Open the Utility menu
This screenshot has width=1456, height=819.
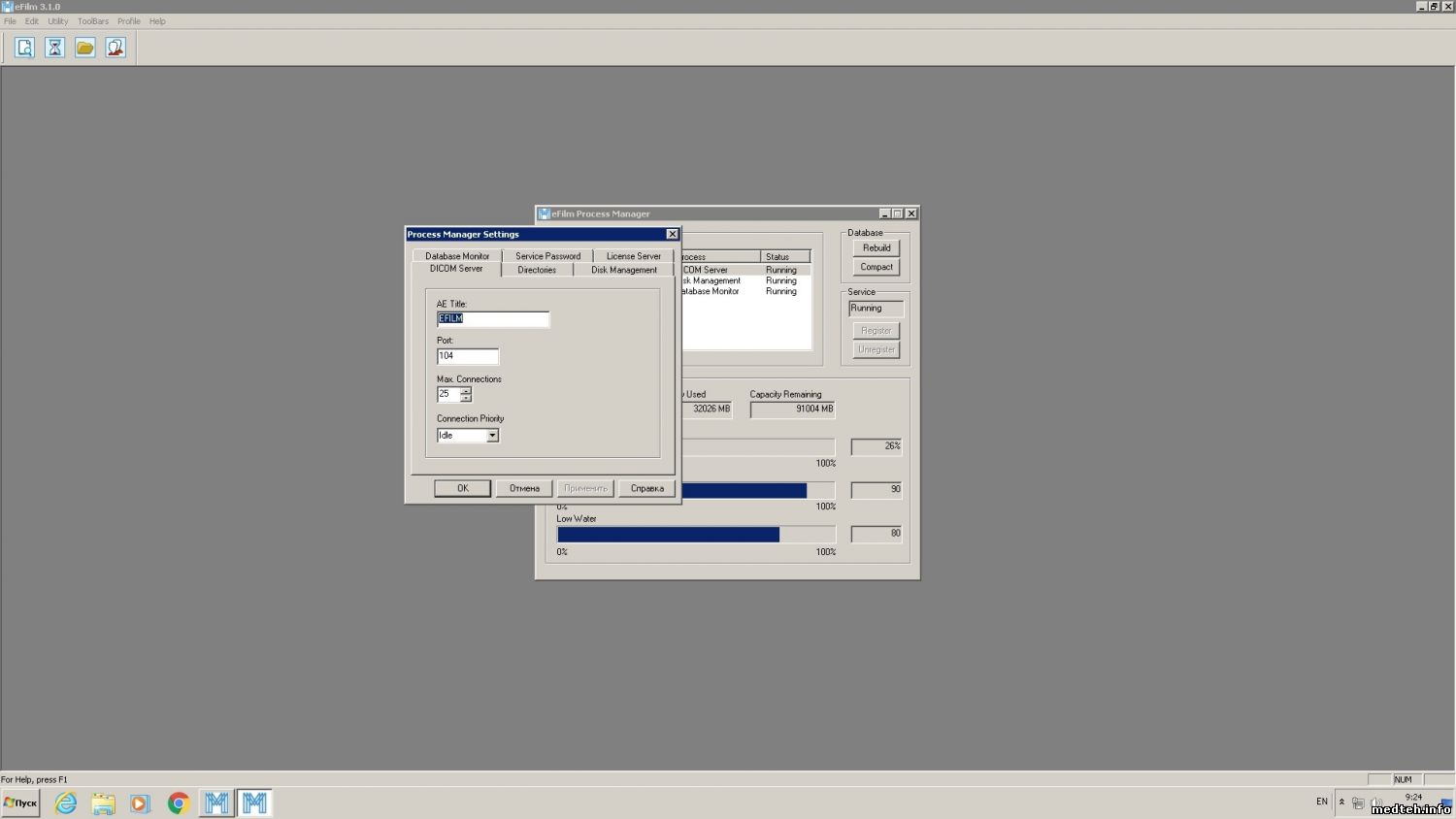coord(58,21)
